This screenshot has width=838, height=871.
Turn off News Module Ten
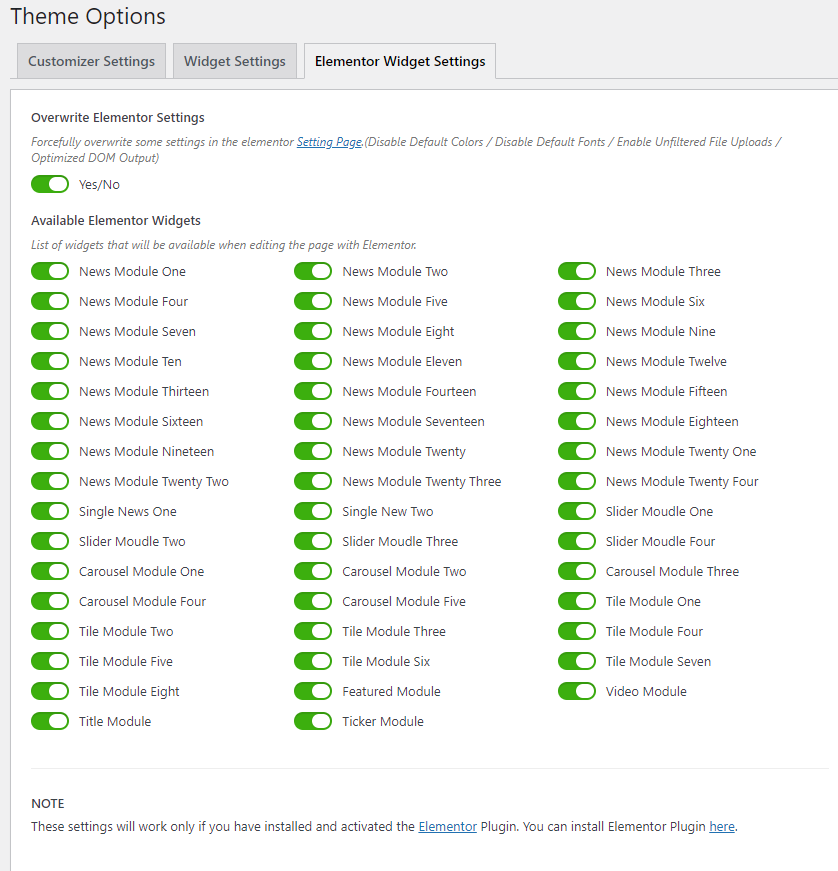tap(50, 361)
